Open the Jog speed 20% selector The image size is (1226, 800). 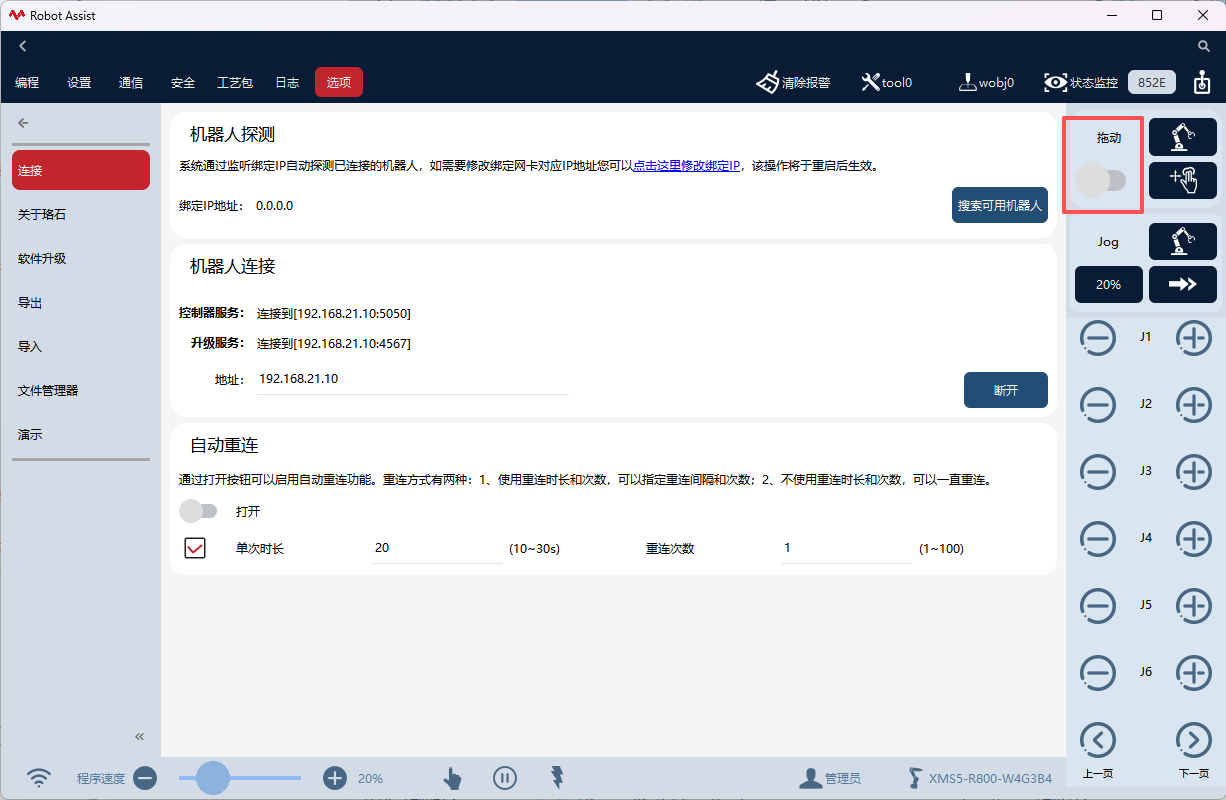pos(1108,284)
